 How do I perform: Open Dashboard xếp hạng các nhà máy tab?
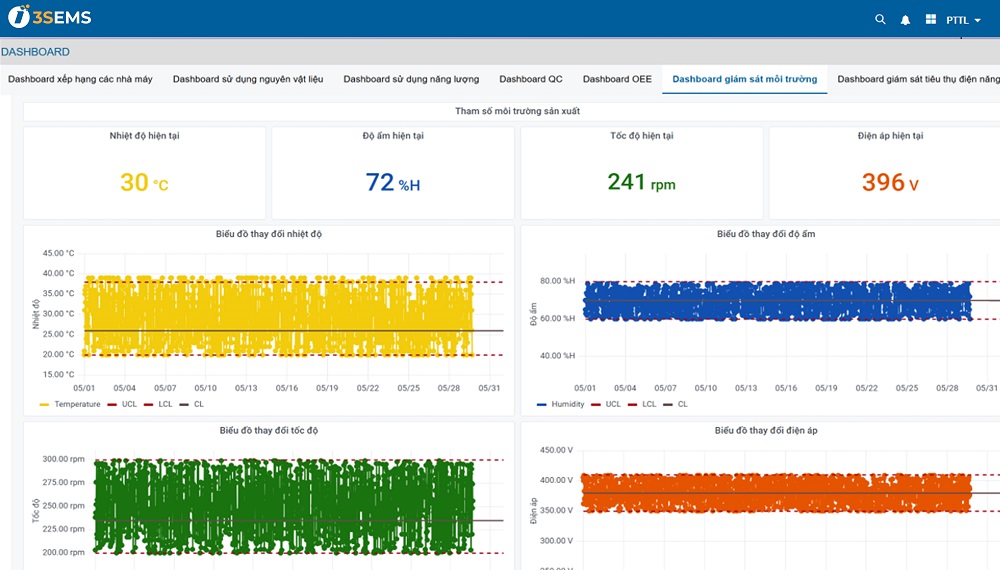(80, 79)
